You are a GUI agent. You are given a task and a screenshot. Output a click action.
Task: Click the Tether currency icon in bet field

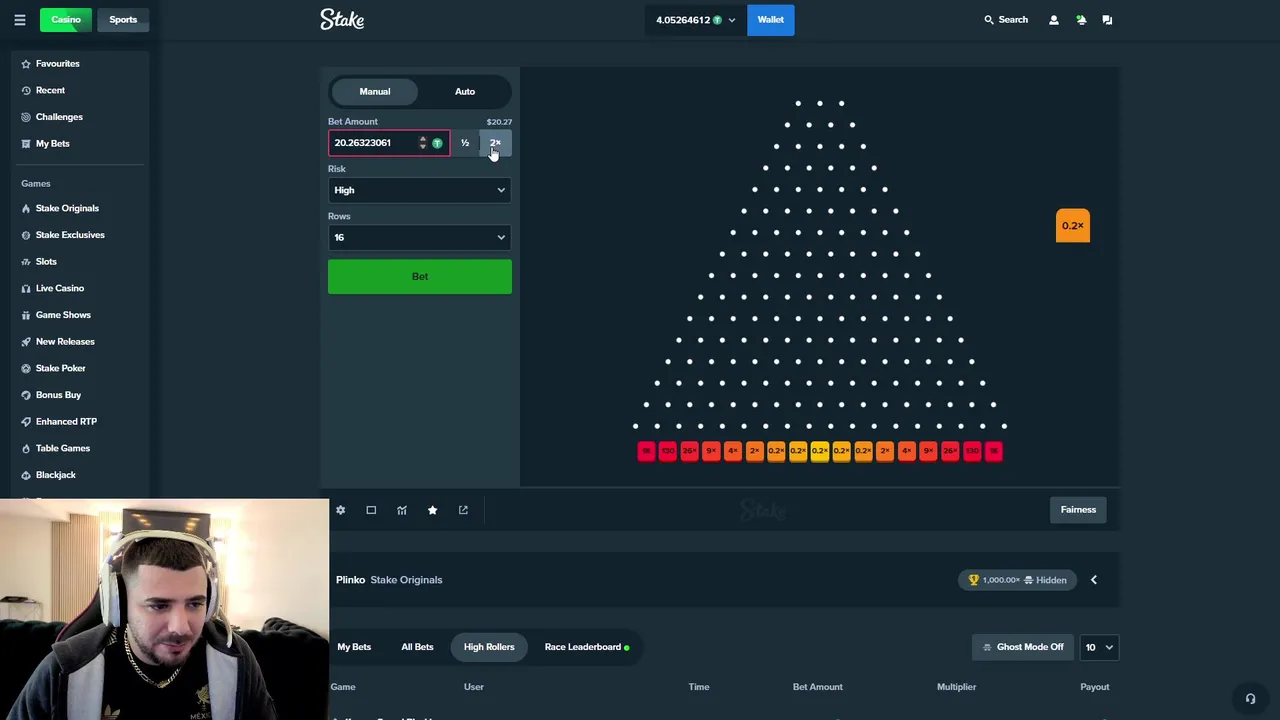point(437,143)
